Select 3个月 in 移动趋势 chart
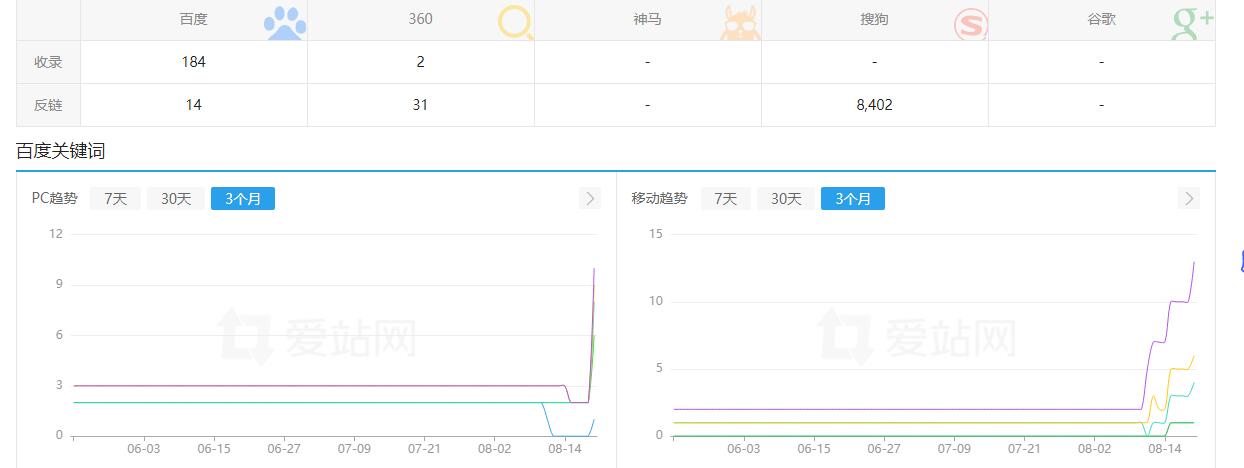 pyautogui.click(x=853, y=198)
